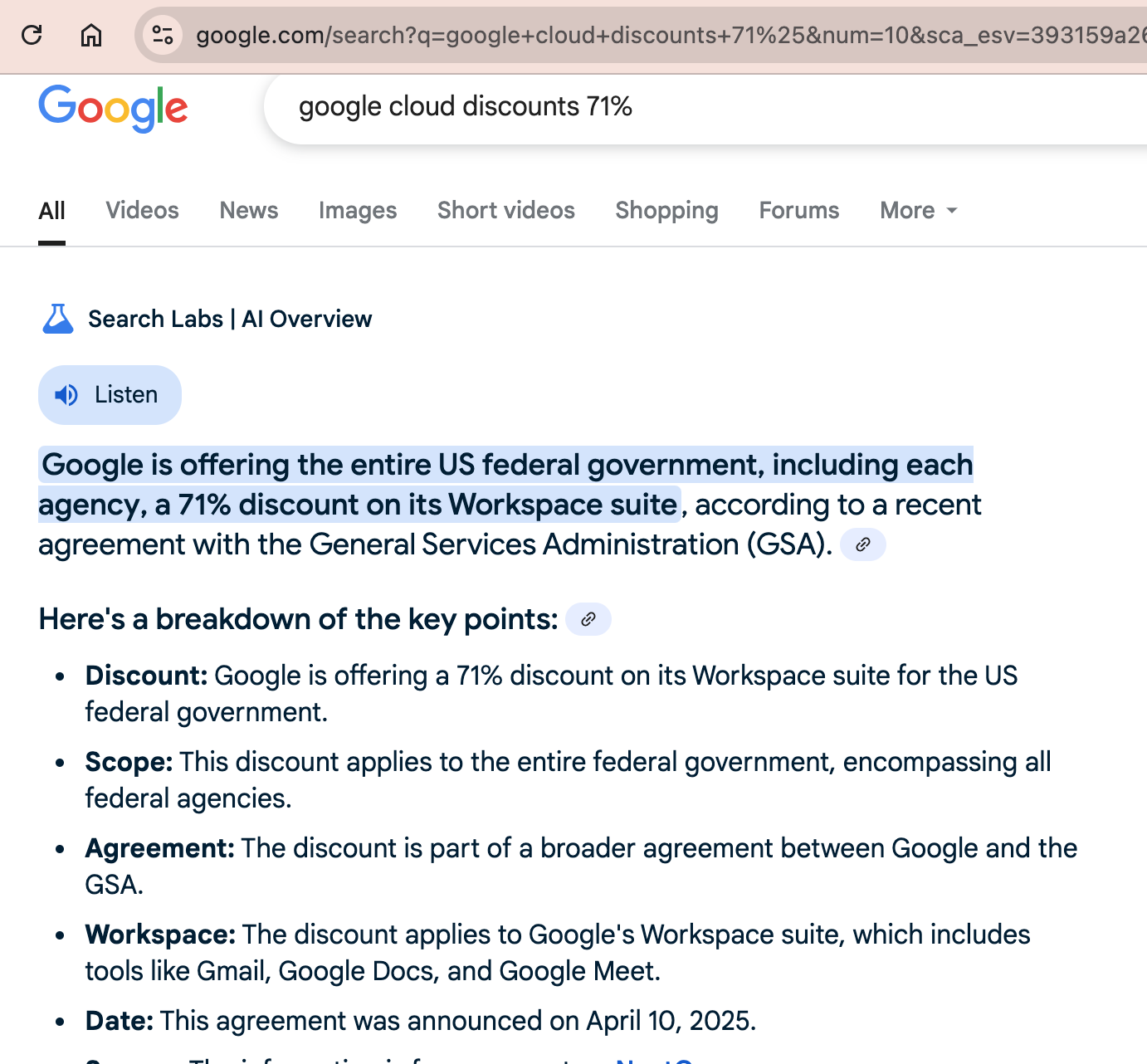Focus the Google search box
Image resolution: width=1147 pixels, height=1064 pixels.
click(705, 107)
